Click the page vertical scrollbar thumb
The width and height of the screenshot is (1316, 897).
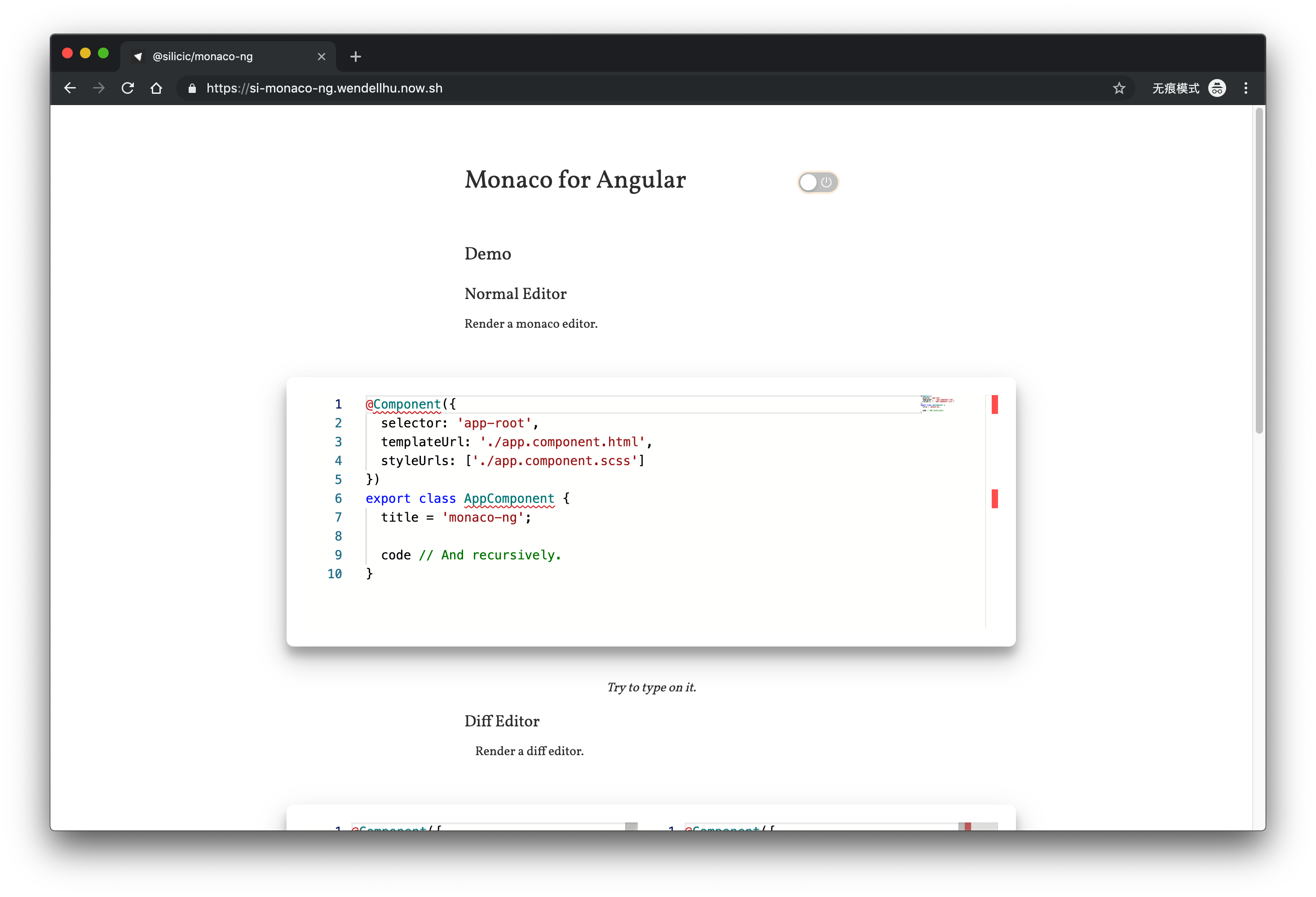(x=1259, y=272)
